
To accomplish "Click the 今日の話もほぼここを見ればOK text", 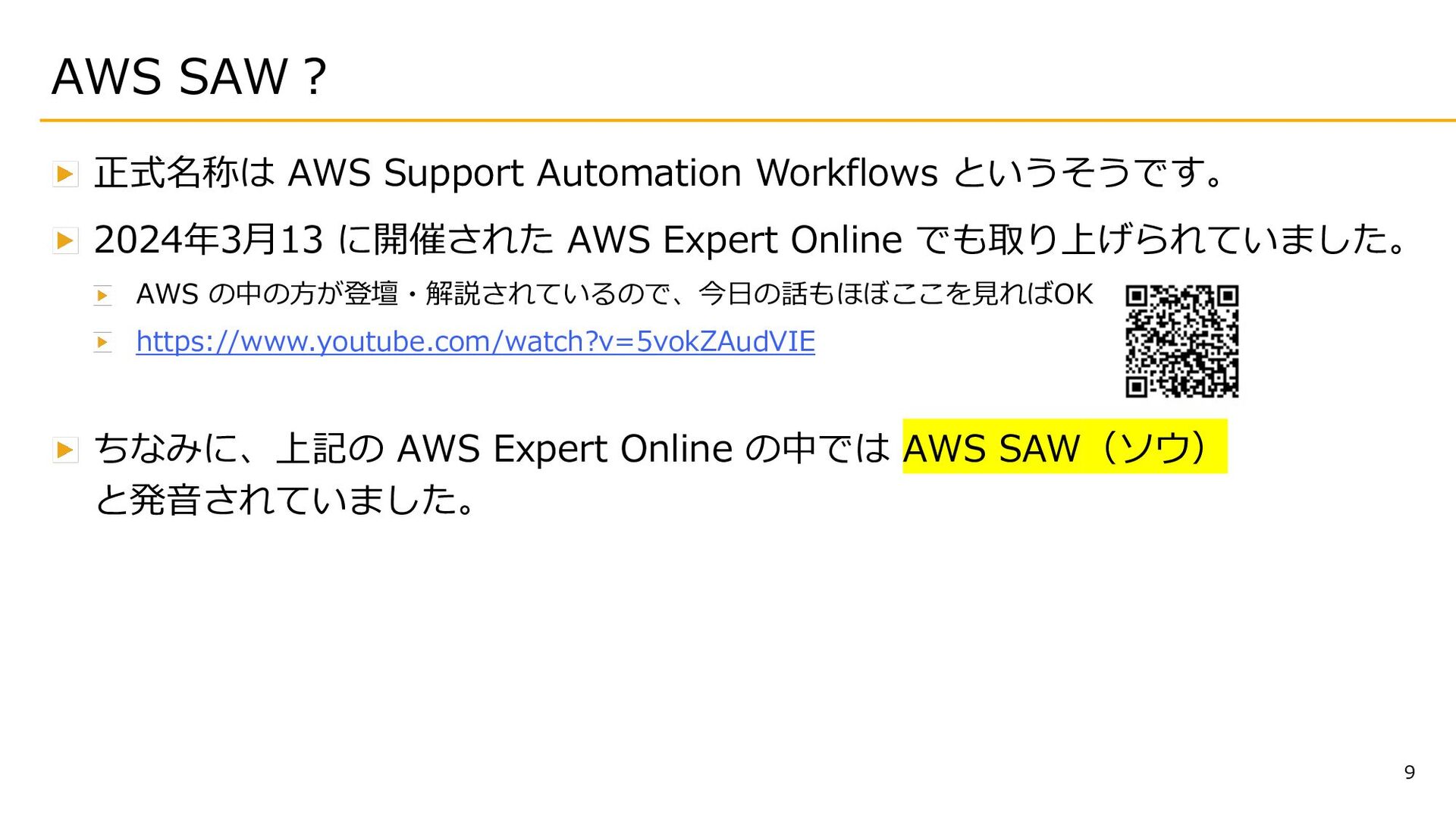I will click(896, 293).
